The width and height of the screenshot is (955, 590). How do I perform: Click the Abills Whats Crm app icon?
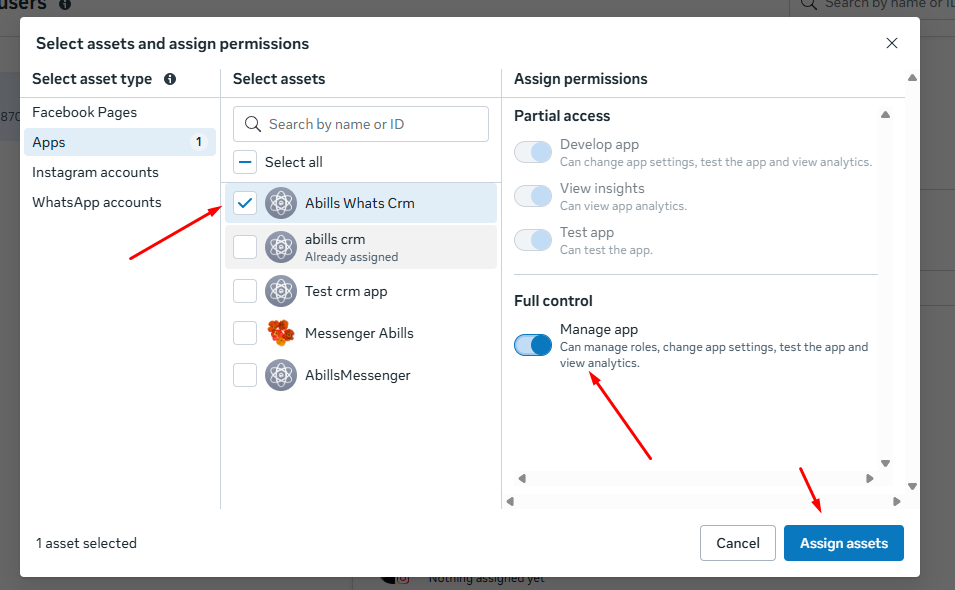click(281, 203)
